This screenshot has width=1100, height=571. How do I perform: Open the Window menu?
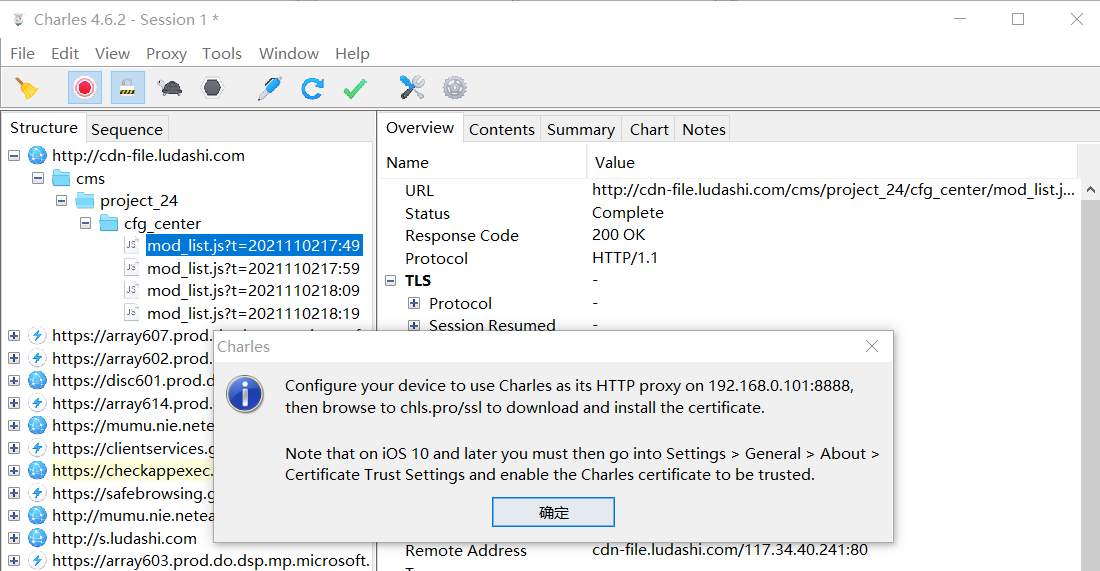pos(288,54)
